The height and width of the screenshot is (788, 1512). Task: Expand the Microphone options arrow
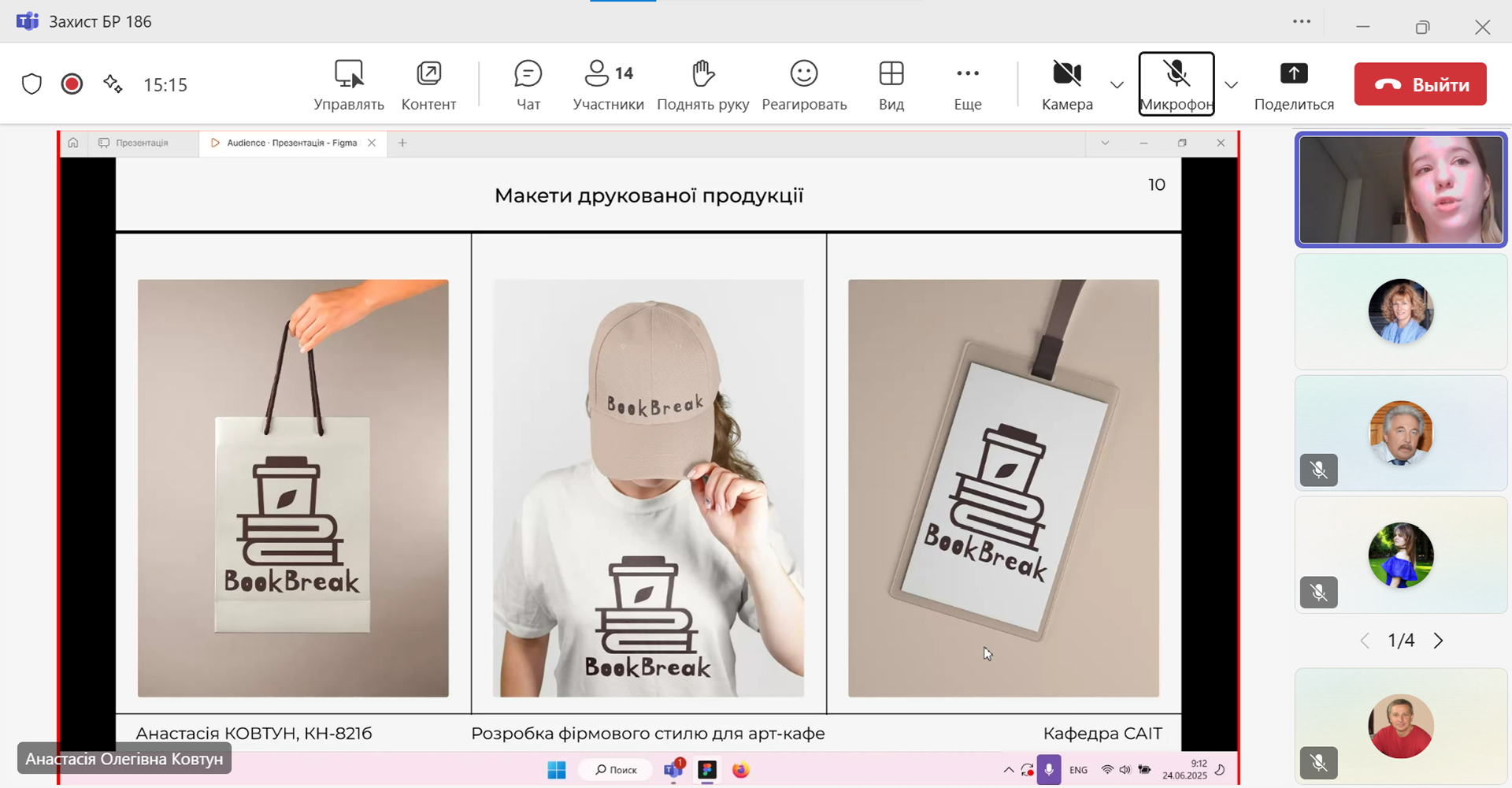tap(1232, 85)
